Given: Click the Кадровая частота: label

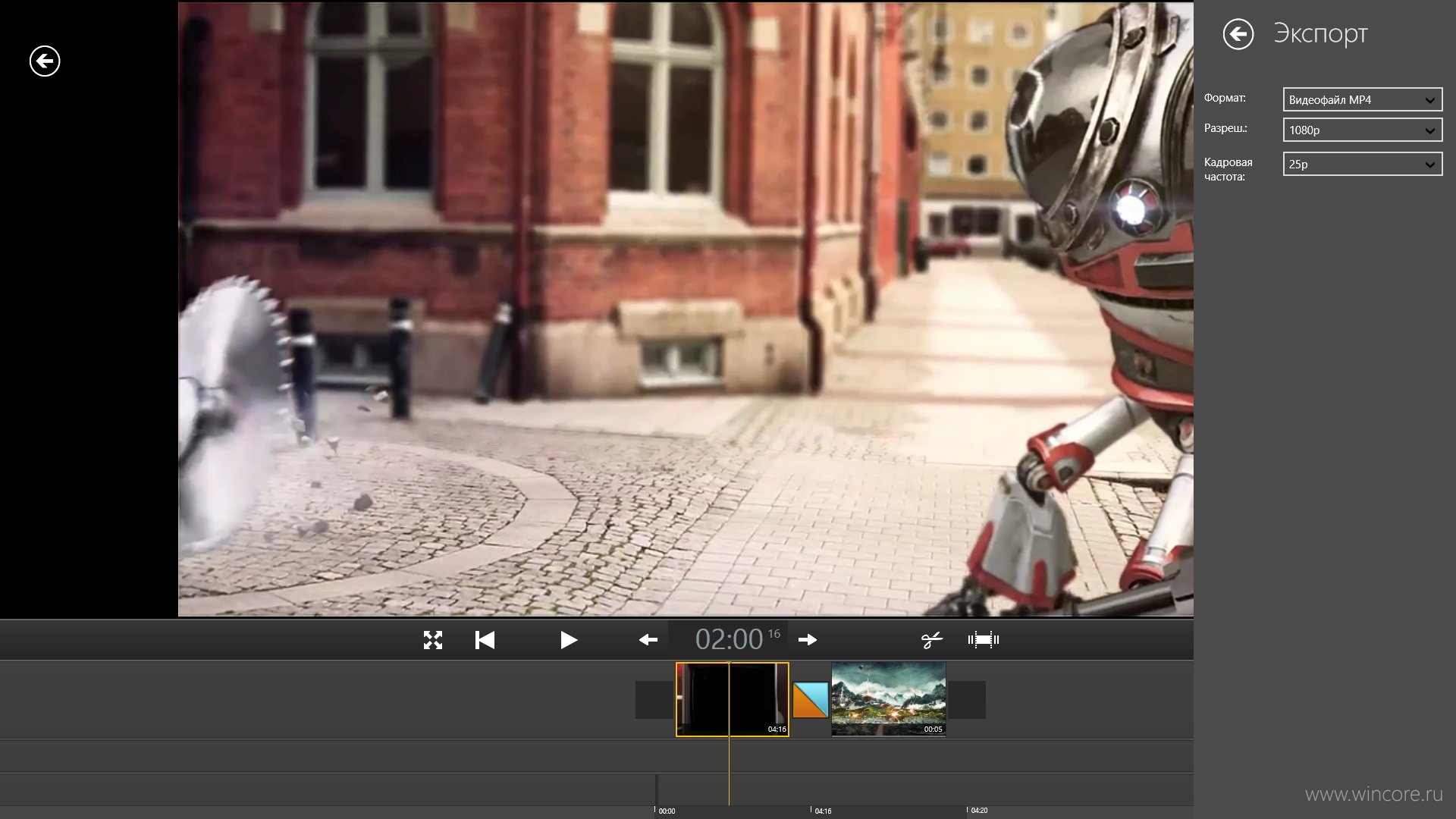Looking at the screenshot, I should coord(1228,169).
